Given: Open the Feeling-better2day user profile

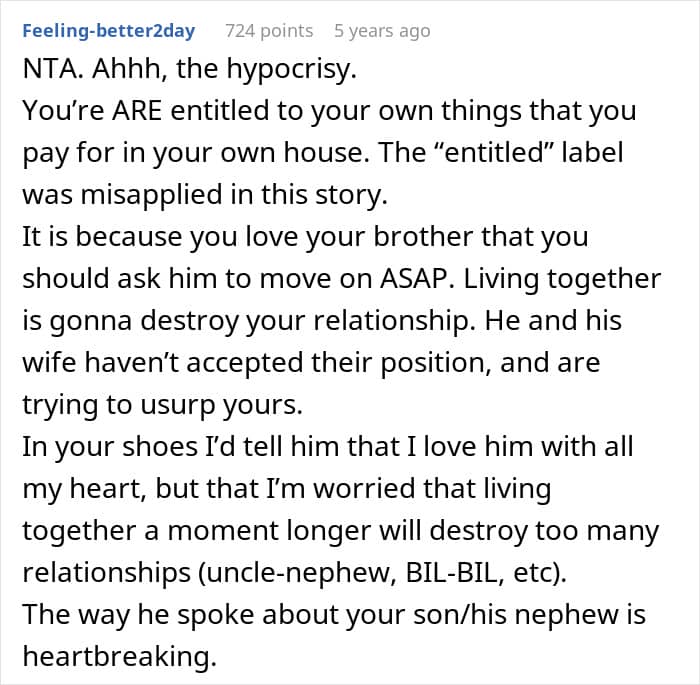Looking at the screenshot, I should click(x=107, y=31).
